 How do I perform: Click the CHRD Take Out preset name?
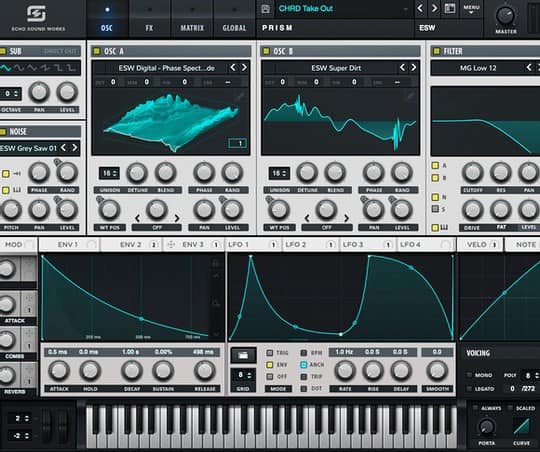tap(305, 9)
